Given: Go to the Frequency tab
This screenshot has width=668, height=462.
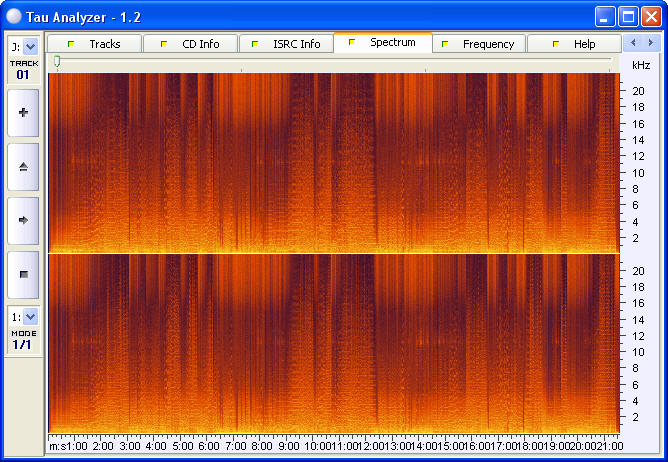Looking at the screenshot, I should pos(478,44).
